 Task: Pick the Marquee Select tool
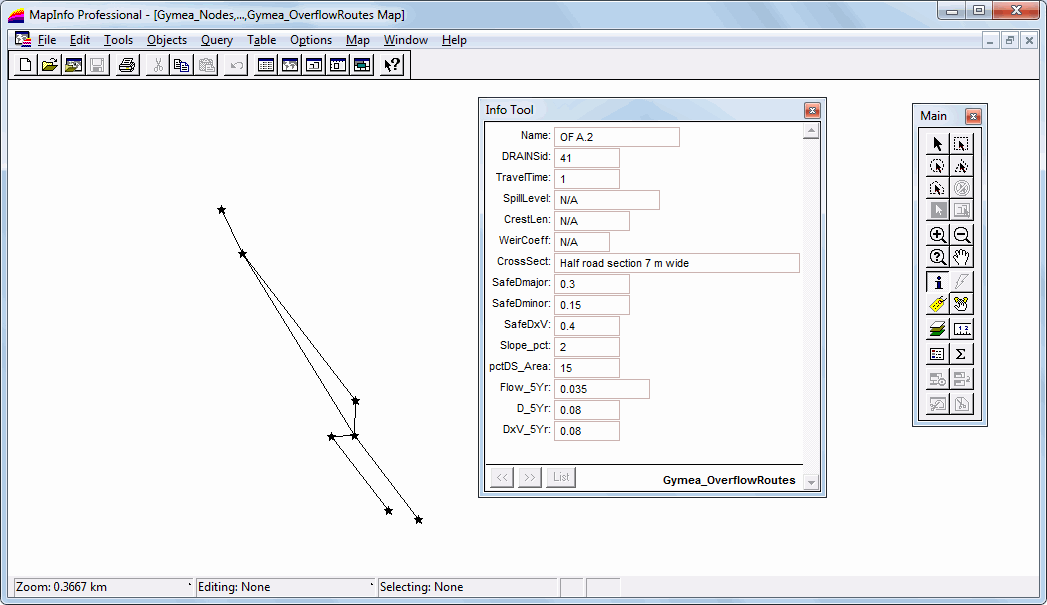tap(961, 144)
